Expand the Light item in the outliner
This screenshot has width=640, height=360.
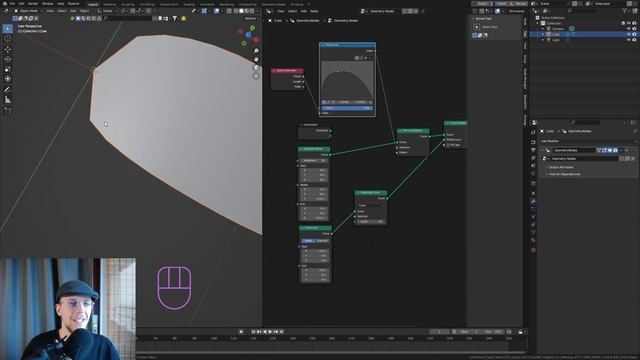tap(543, 40)
